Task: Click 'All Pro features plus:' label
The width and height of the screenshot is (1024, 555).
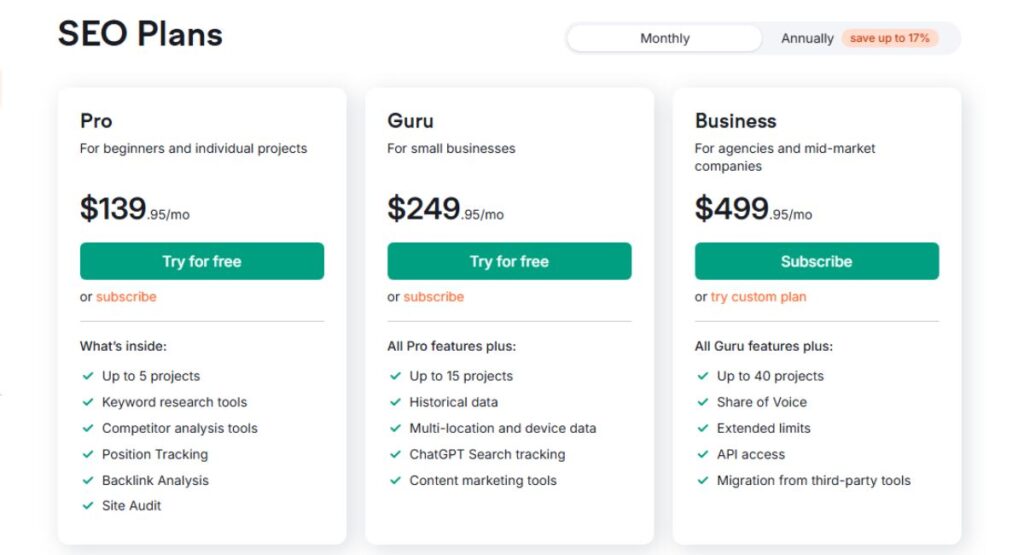Action: point(451,346)
